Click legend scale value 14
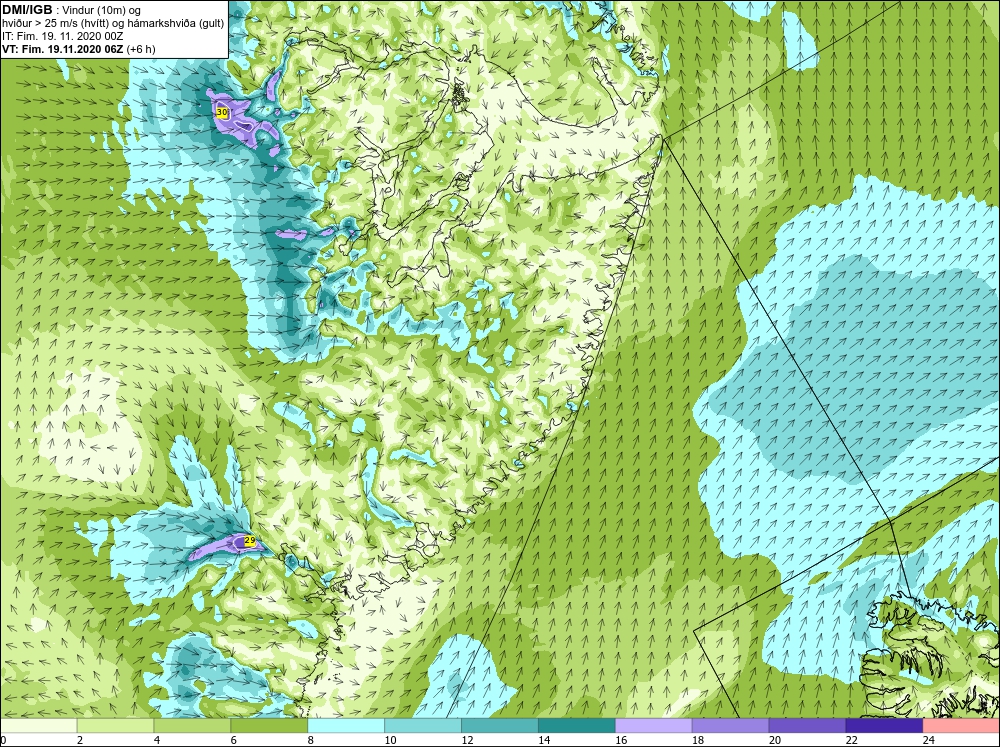 [544, 740]
